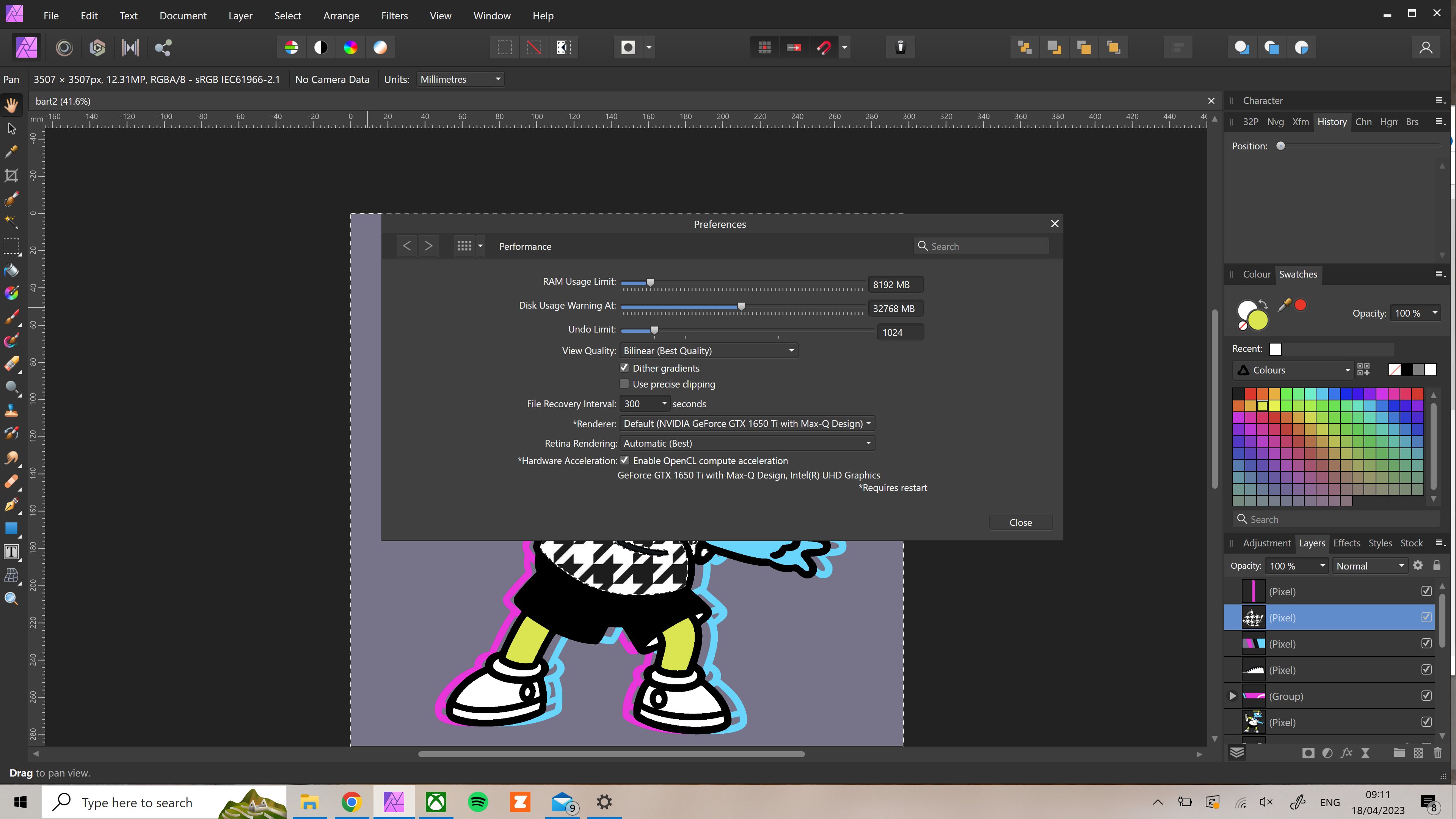Go forward in Preferences navigation
The width and height of the screenshot is (1456, 819).
point(429,246)
